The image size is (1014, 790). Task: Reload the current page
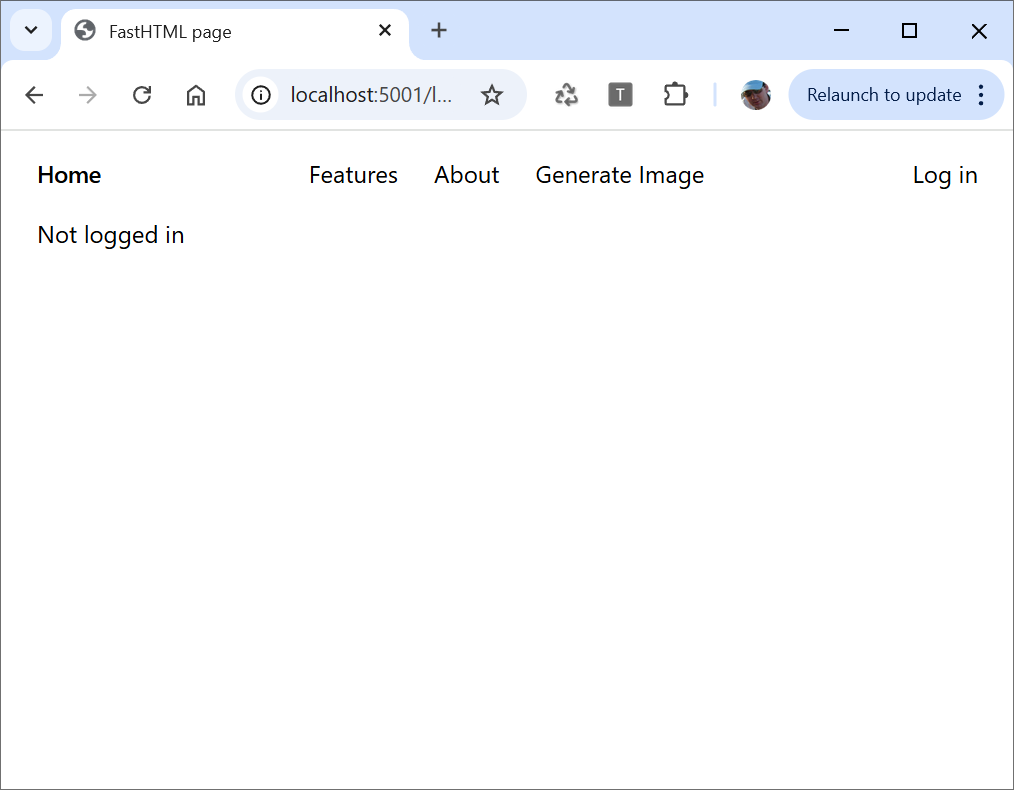pos(142,95)
